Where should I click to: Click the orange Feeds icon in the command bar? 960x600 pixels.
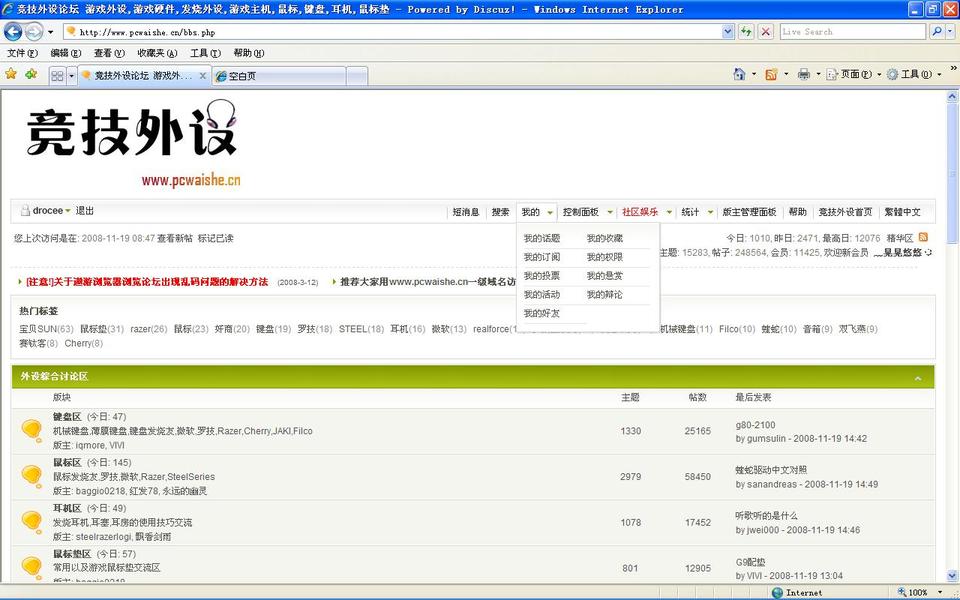click(771, 74)
